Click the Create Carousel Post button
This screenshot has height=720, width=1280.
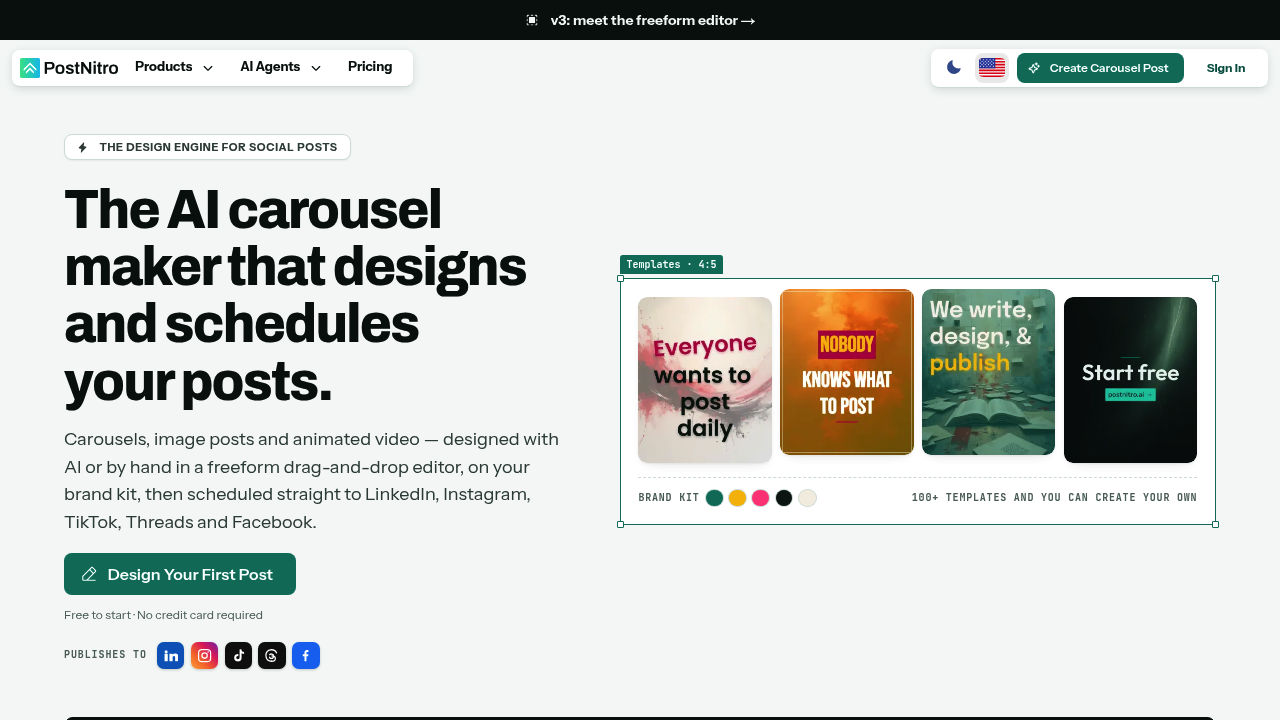click(1100, 68)
